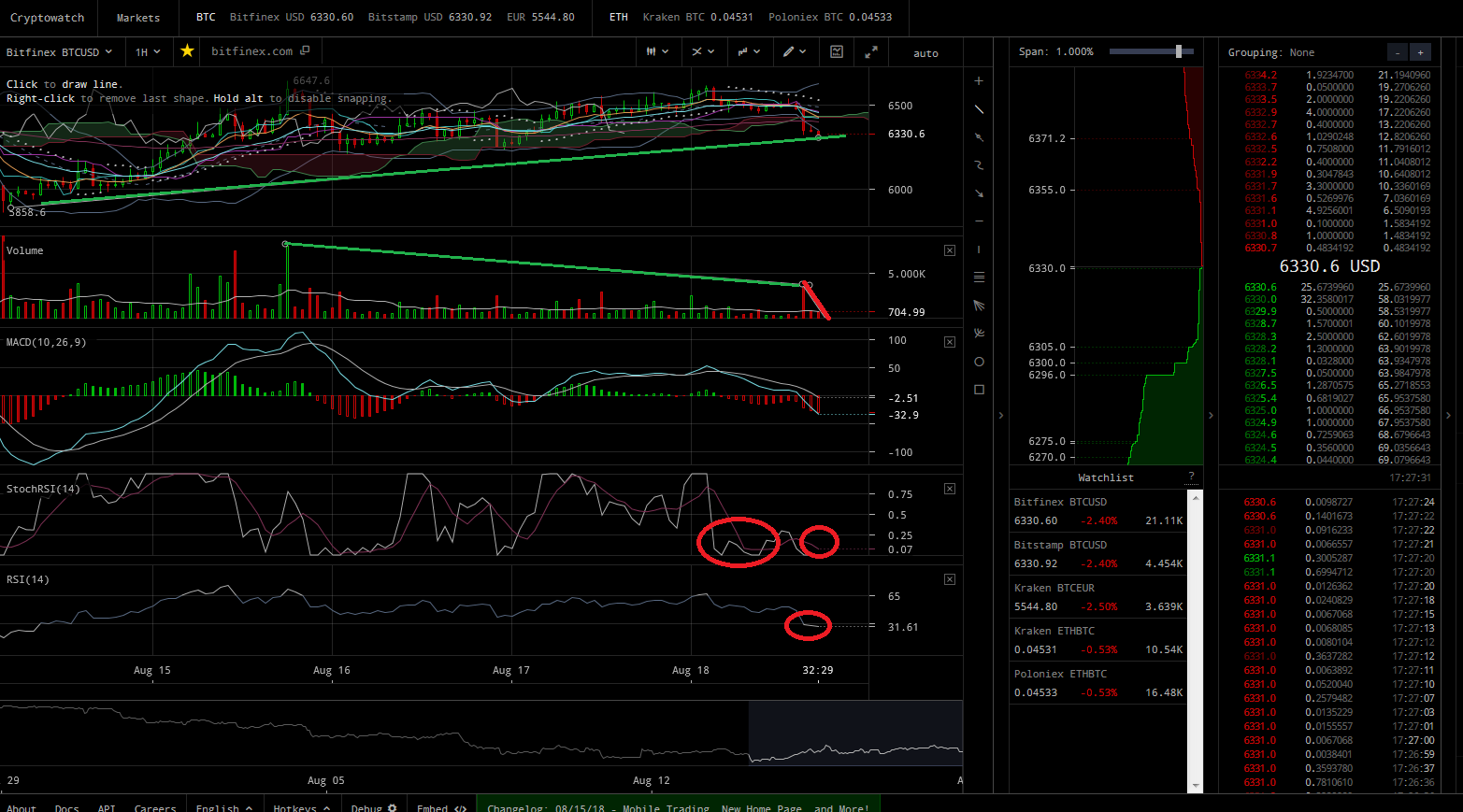Select the circle shape tool
Image resolution: width=1463 pixels, height=812 pixels.
(979, 362)
